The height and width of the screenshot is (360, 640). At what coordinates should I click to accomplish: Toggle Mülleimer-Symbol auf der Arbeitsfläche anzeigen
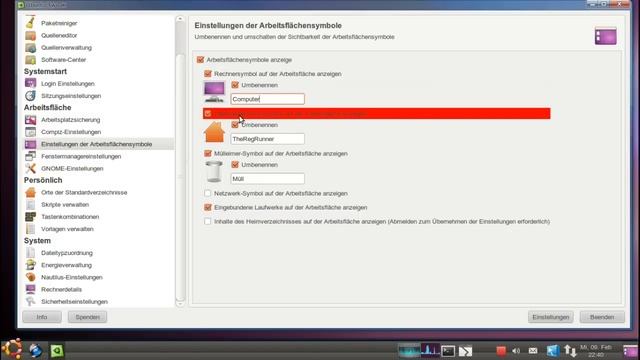(208, 153)
